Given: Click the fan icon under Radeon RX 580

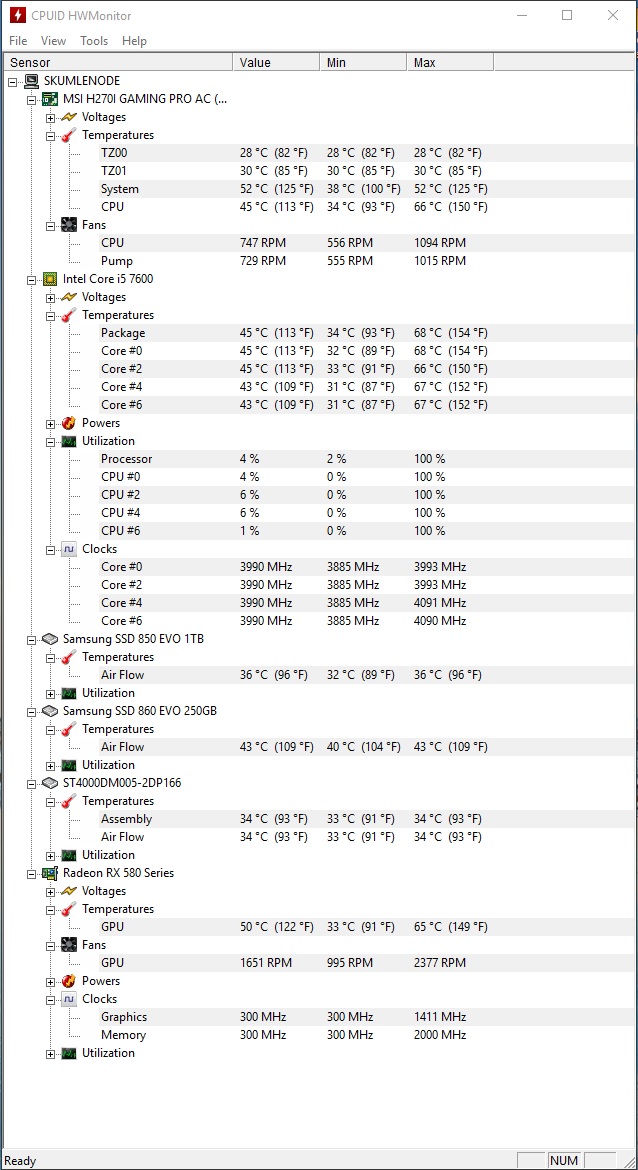Looking at the screenshot, I should tap(69, 945).
